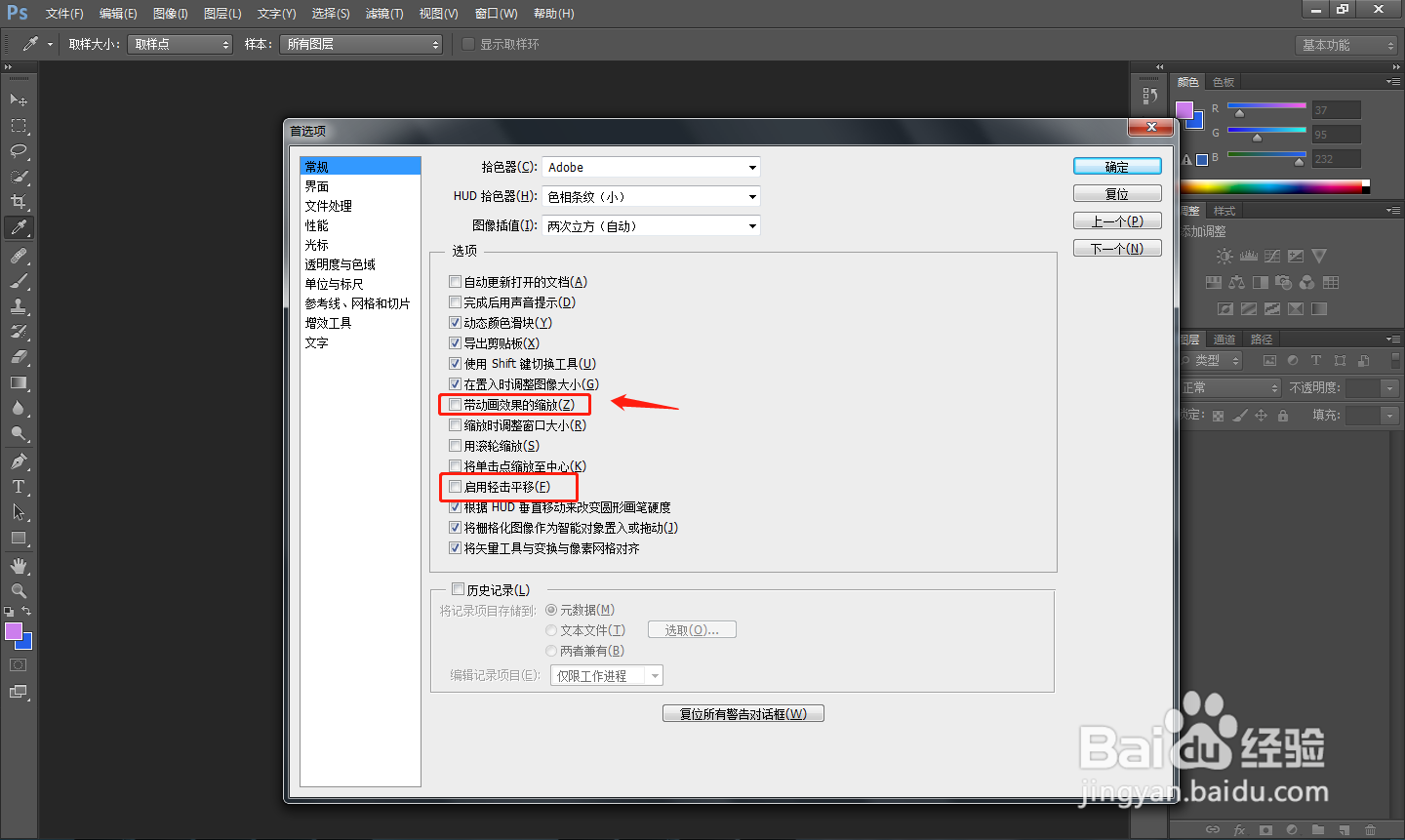Click the delete layer trash icon
This screenshot has width=1405, height=840.
point(1370,830)
